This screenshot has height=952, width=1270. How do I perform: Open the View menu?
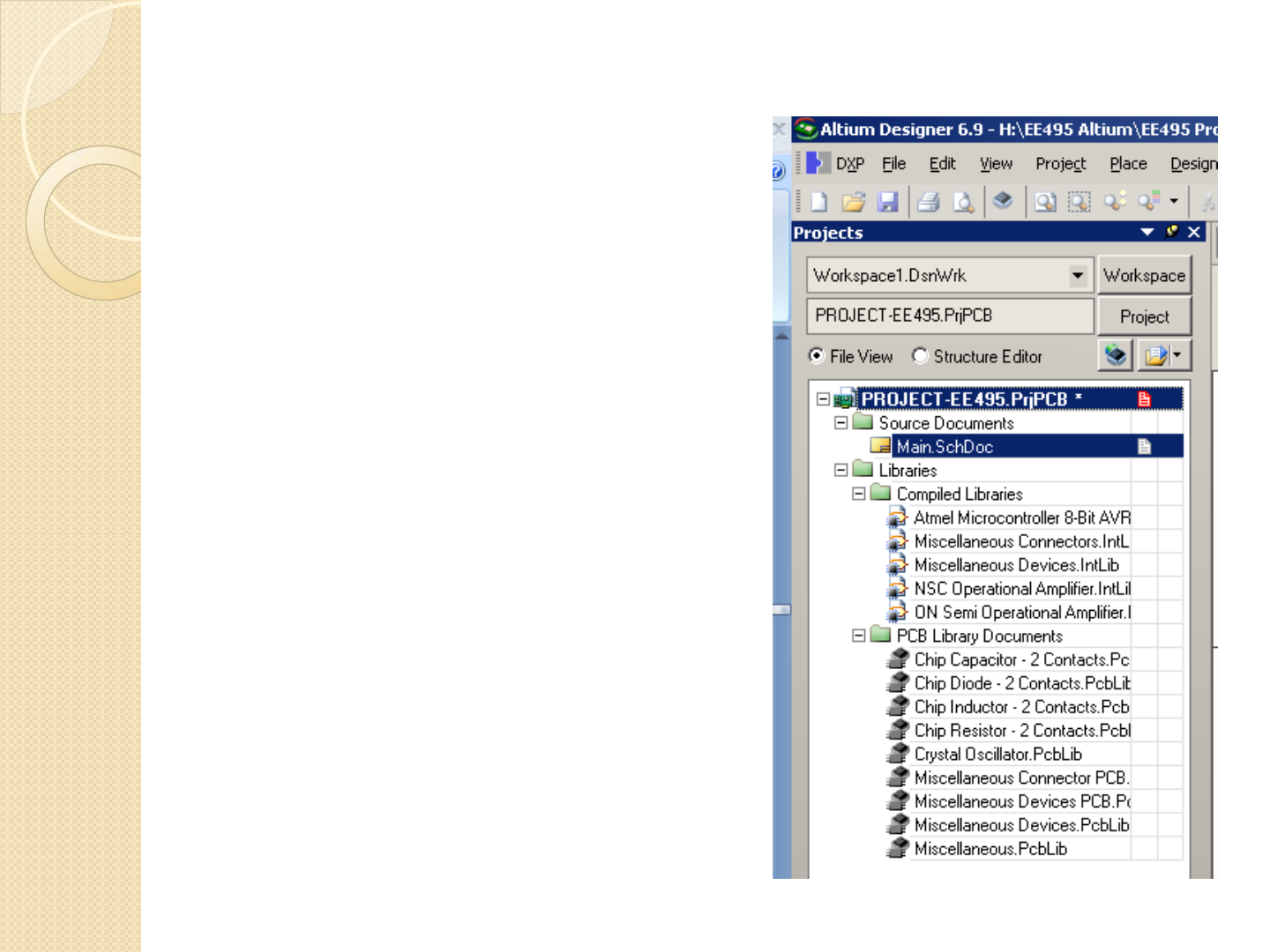(996, 164)
